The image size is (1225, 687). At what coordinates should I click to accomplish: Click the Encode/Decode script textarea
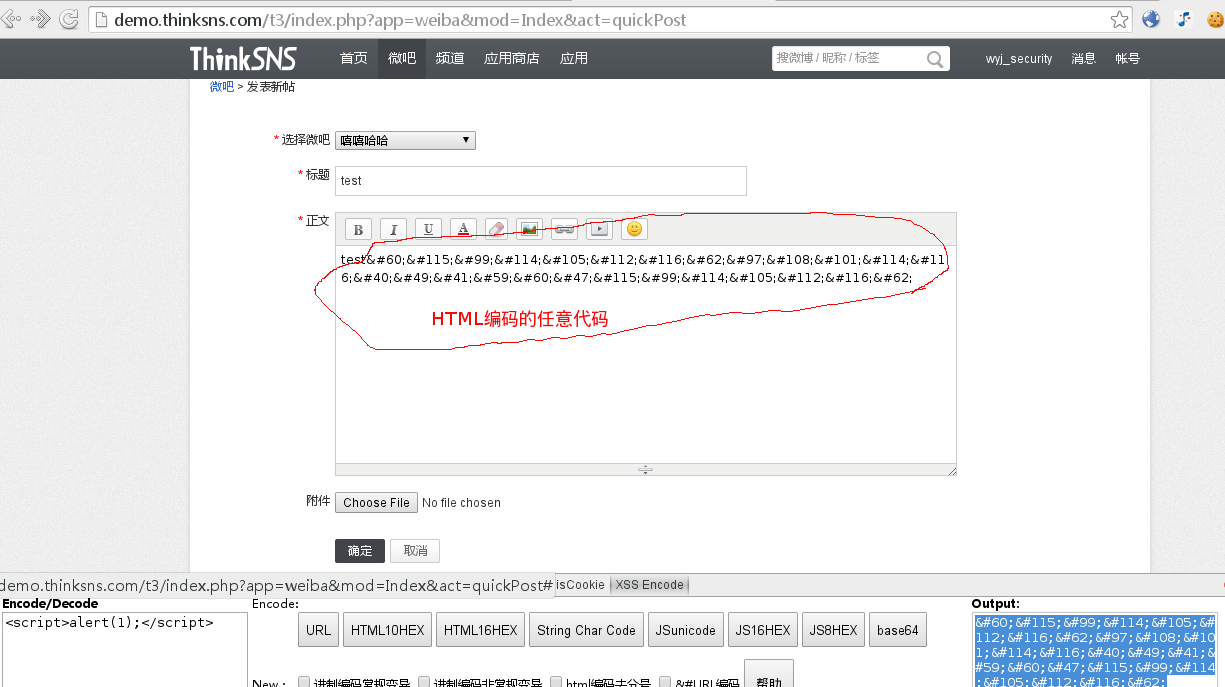pyautogui.click(x=124, y=650)
